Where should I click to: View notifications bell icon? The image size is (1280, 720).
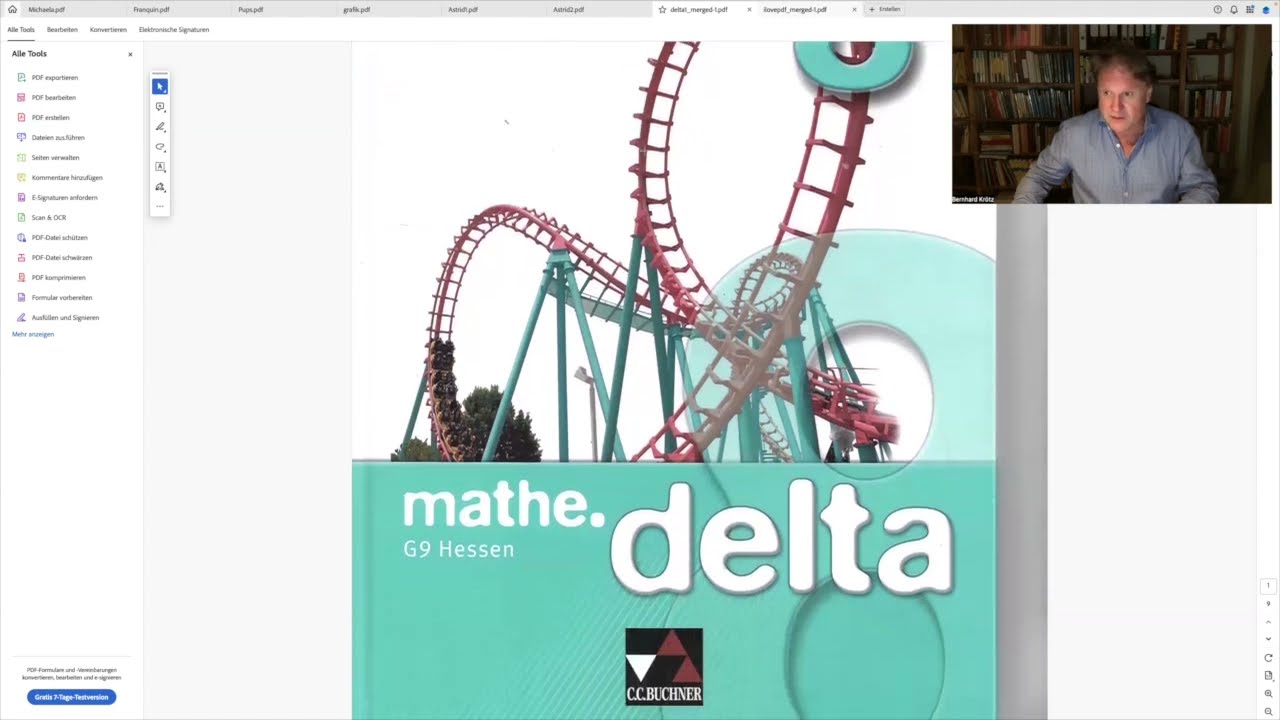(x=1233, y=9)
